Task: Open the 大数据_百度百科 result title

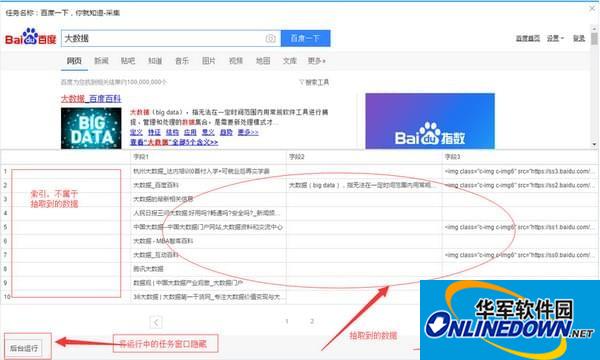Action: click(x=91, y=99)
